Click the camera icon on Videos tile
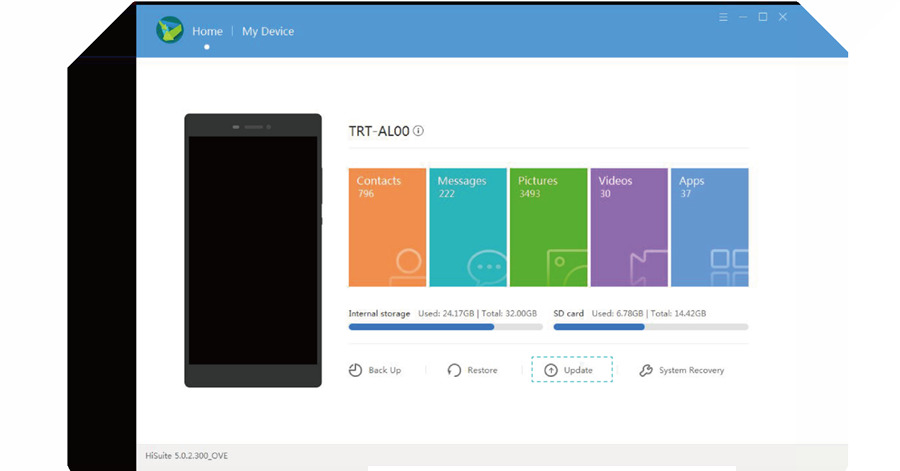 click(x=649, y=267)
